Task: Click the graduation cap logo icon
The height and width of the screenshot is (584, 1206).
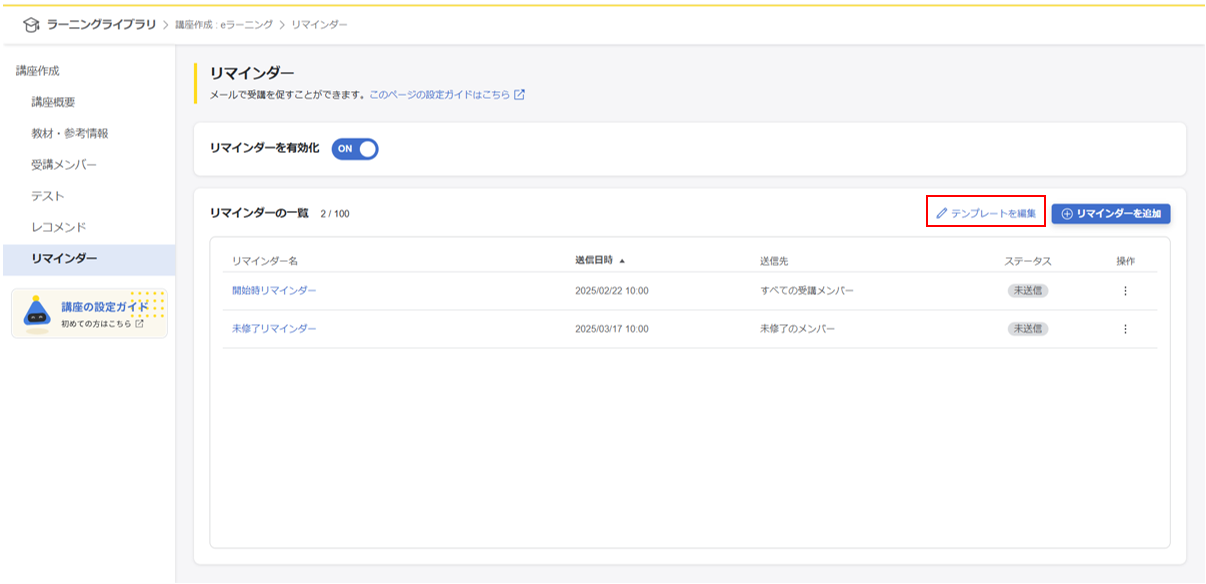Action: (31, 24)
